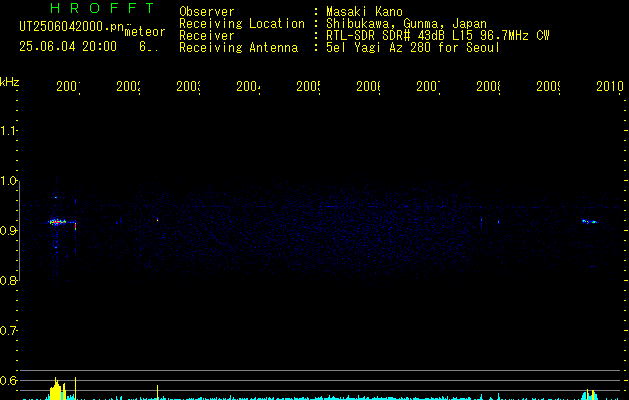Click the tallest yellow intensity spike at bottom
The height and width of the screenshot is (400, 629).
point(75,387)
